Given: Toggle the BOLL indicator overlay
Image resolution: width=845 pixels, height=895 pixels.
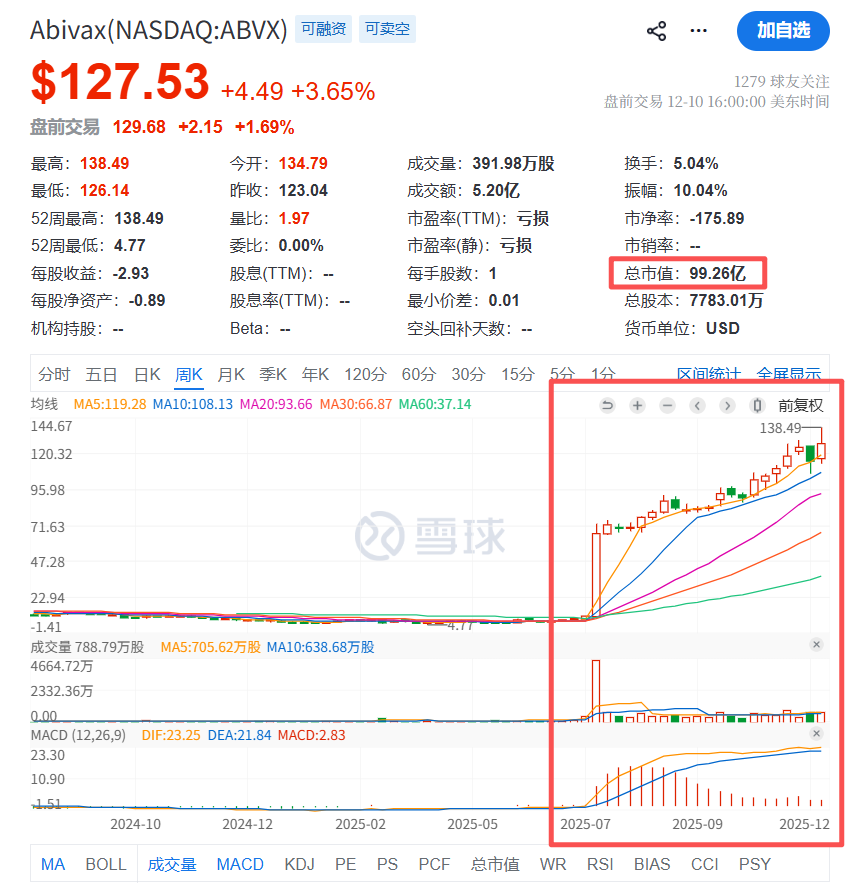Looking at the screenshot, I should pyautogui.click(x=106, y=864).
